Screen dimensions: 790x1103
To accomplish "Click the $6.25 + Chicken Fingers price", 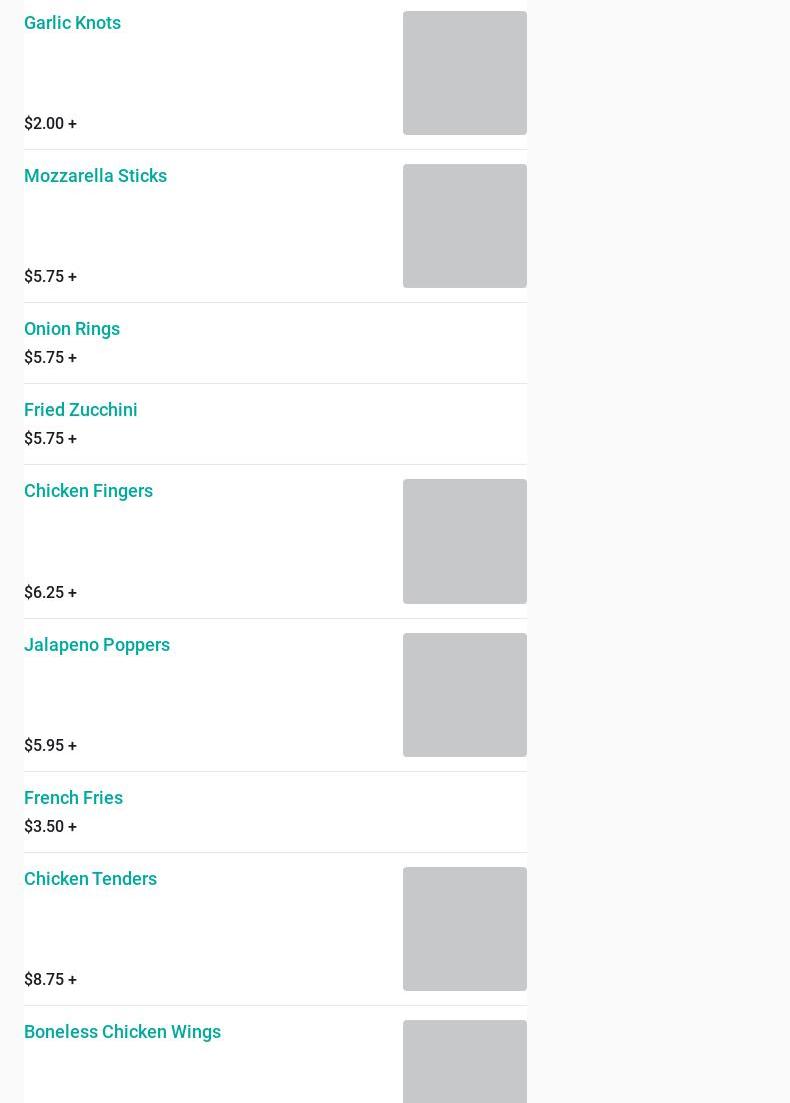I will point(51,592).
